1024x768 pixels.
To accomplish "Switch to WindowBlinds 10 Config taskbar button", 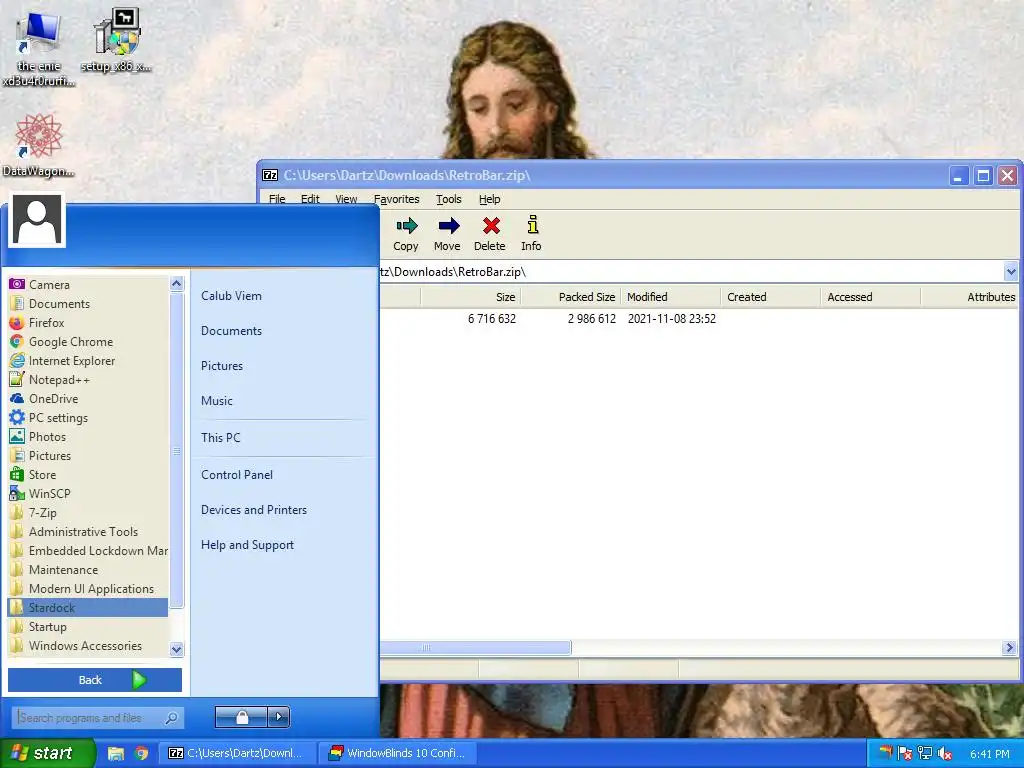I will 399,753.
